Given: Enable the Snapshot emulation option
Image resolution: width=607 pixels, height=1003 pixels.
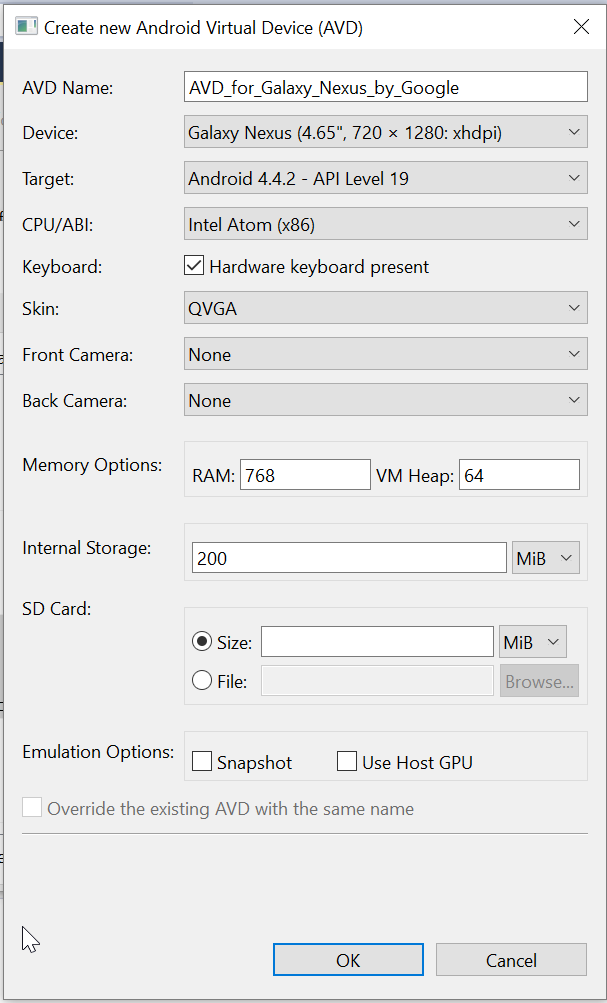Looking at the screenshot, I should coord(202,762).
